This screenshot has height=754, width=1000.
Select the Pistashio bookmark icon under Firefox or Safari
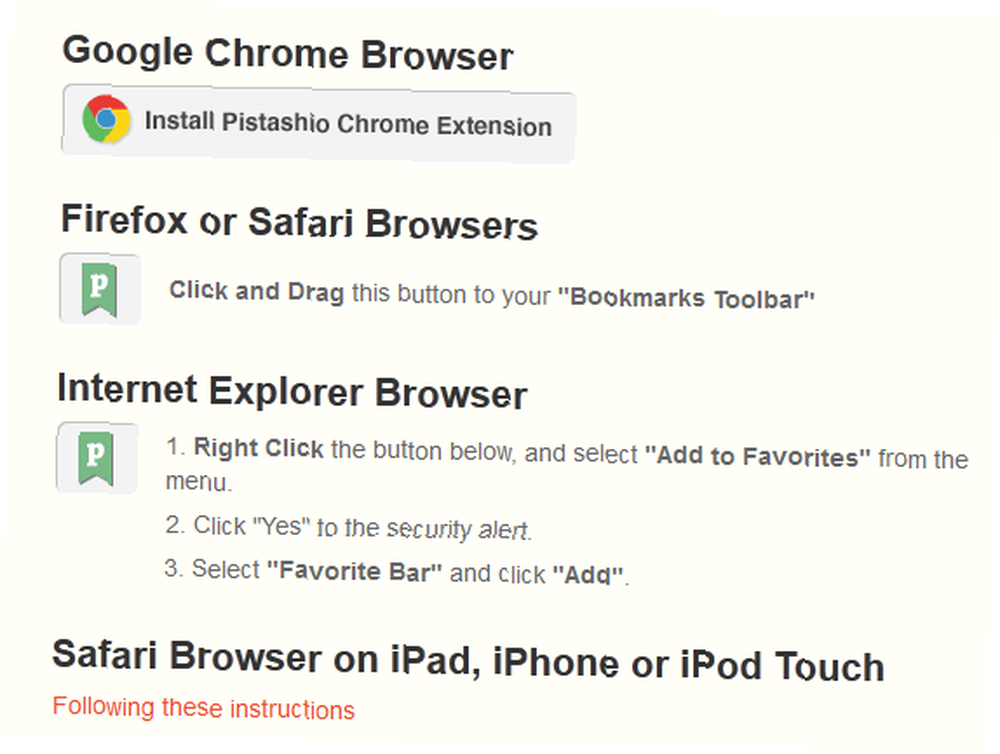point(100,289)
